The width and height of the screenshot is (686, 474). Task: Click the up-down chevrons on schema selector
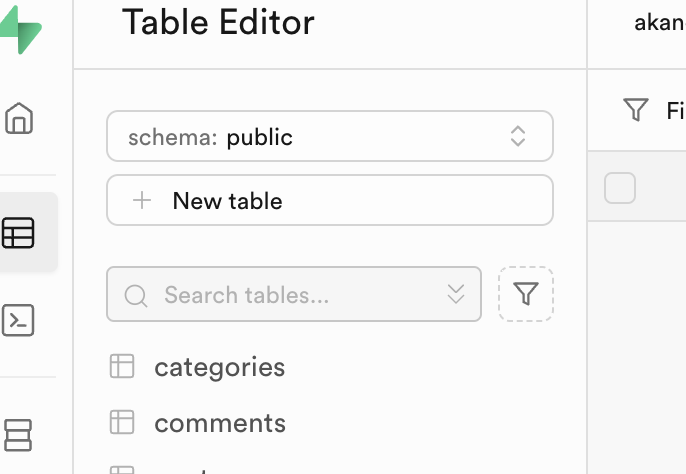518,136
